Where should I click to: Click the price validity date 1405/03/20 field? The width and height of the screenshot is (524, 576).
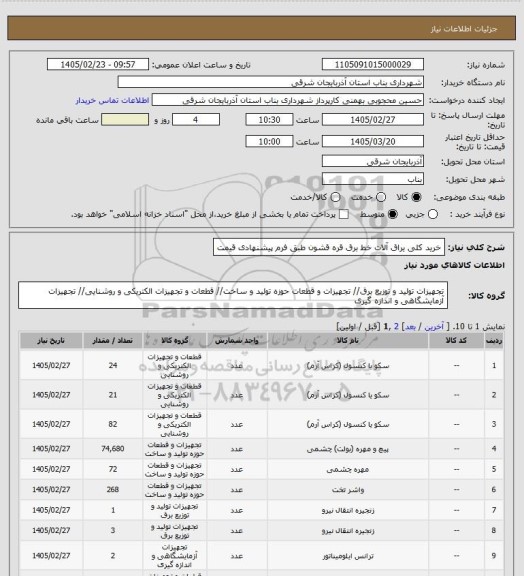[x=373, y=141]
